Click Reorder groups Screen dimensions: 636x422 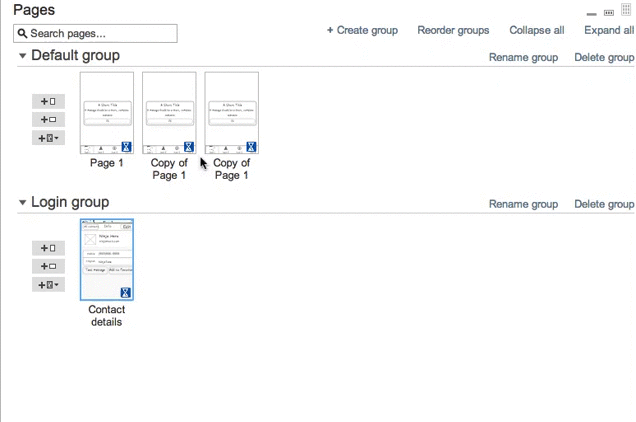(x=453, y=30)
